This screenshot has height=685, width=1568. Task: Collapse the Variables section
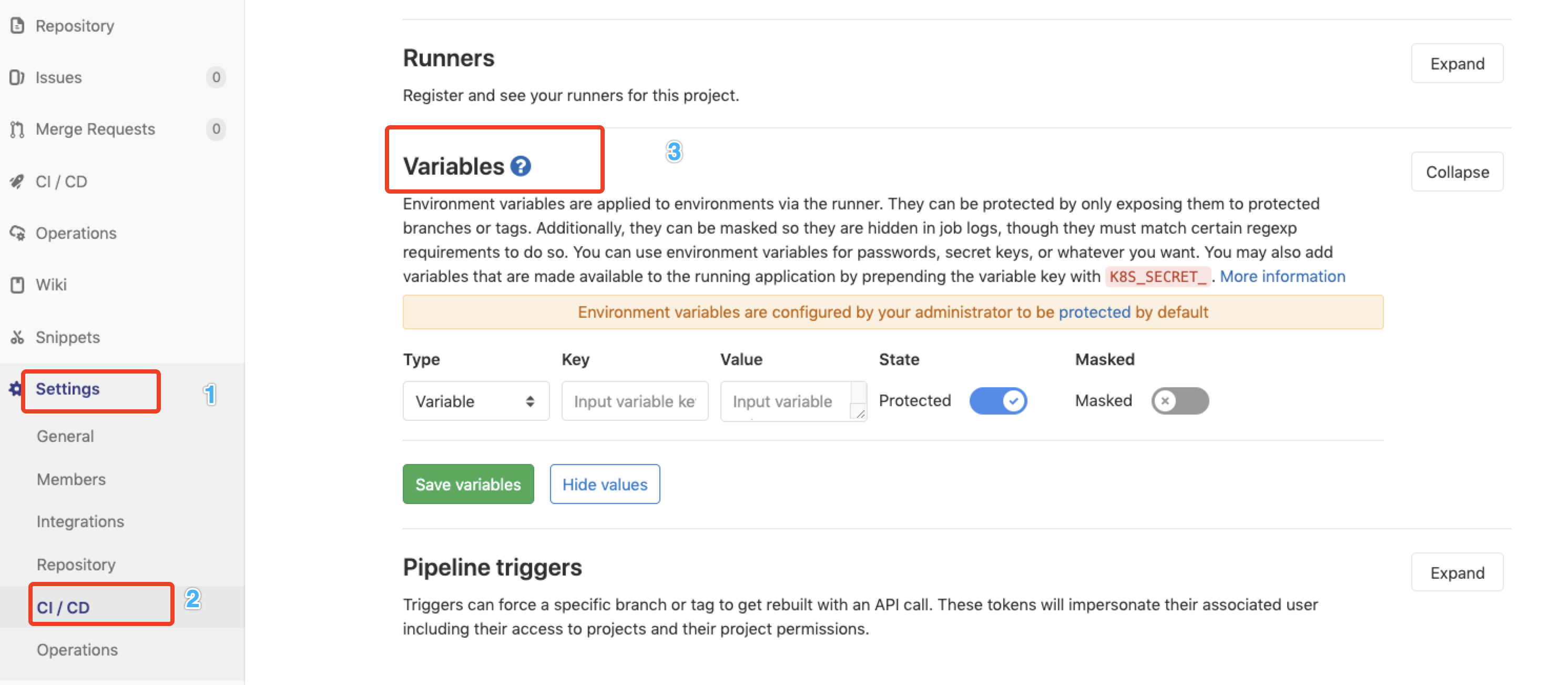click(1457, 173)
